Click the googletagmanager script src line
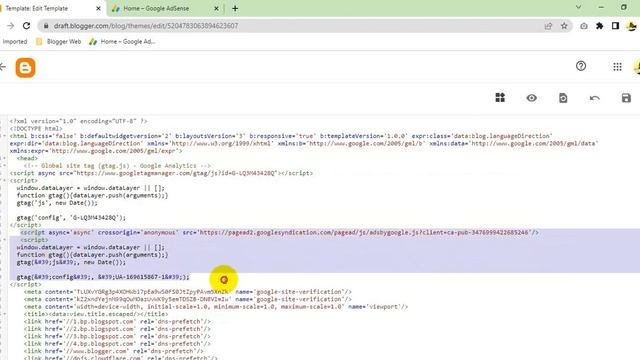Screen dimensions: 640x360 coord(161,173)
